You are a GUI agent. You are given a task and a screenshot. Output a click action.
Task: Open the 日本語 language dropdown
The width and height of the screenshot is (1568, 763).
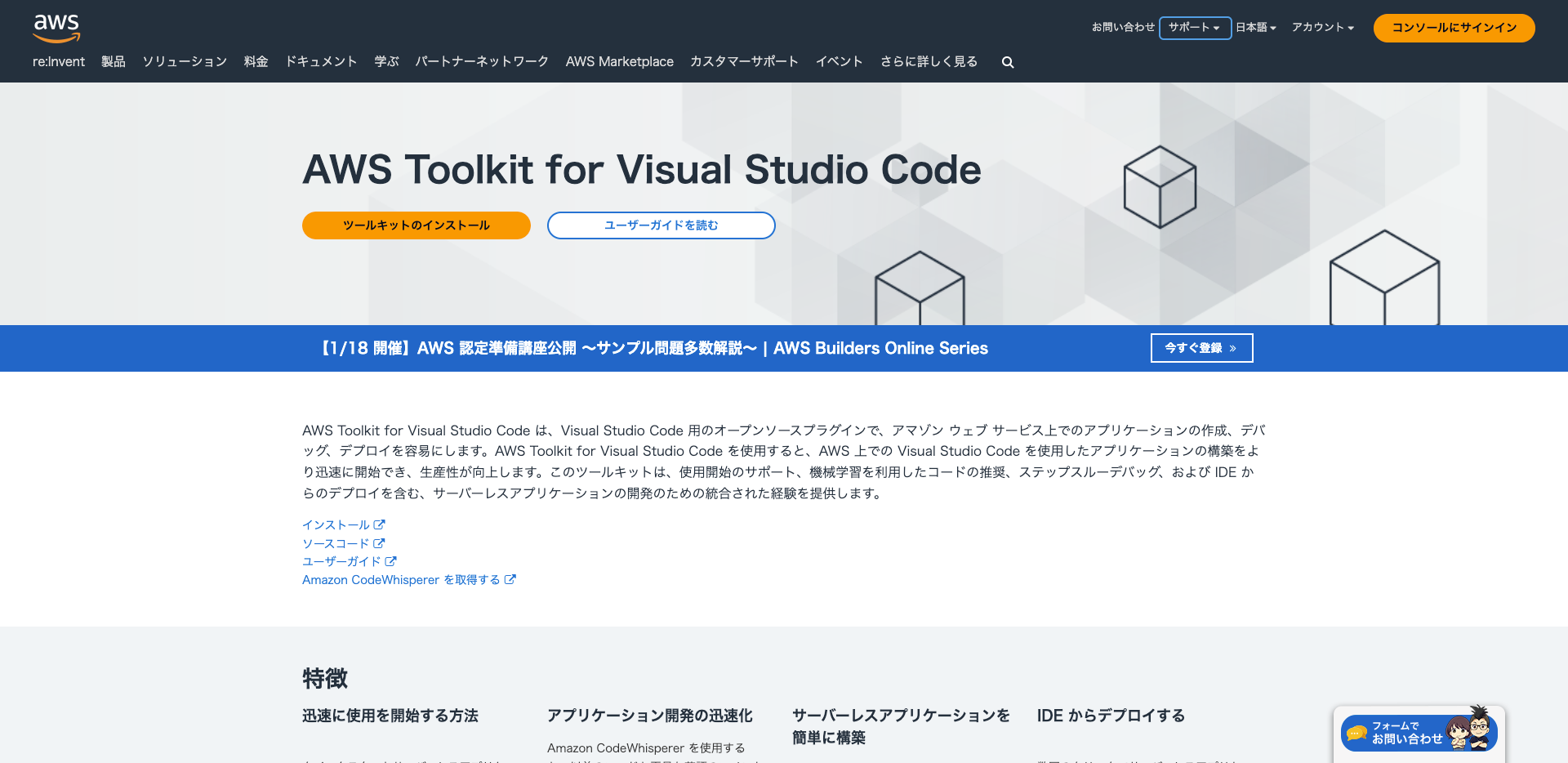[1256, 27]
